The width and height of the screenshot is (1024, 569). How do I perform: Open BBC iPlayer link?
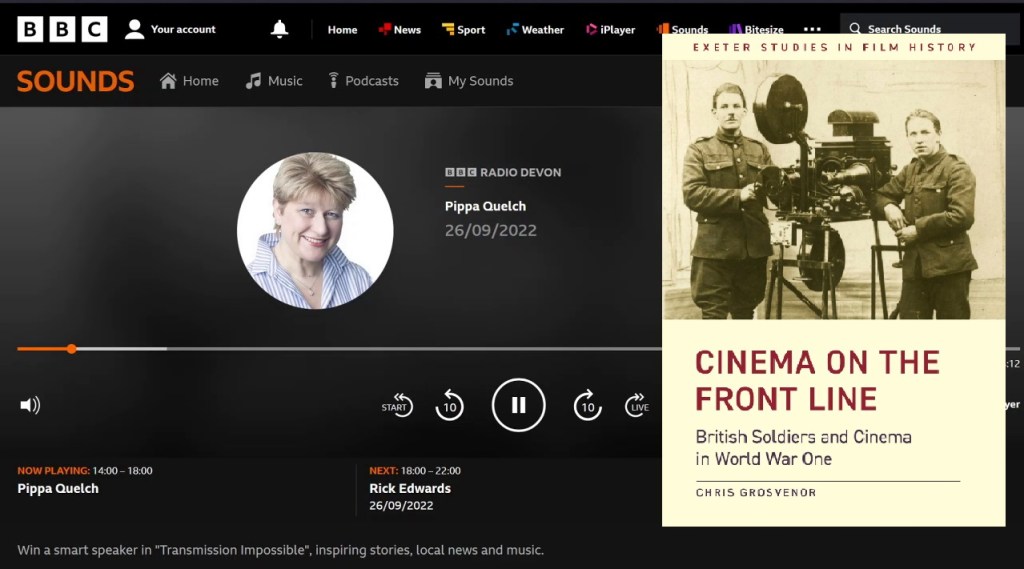pos(611,30)
